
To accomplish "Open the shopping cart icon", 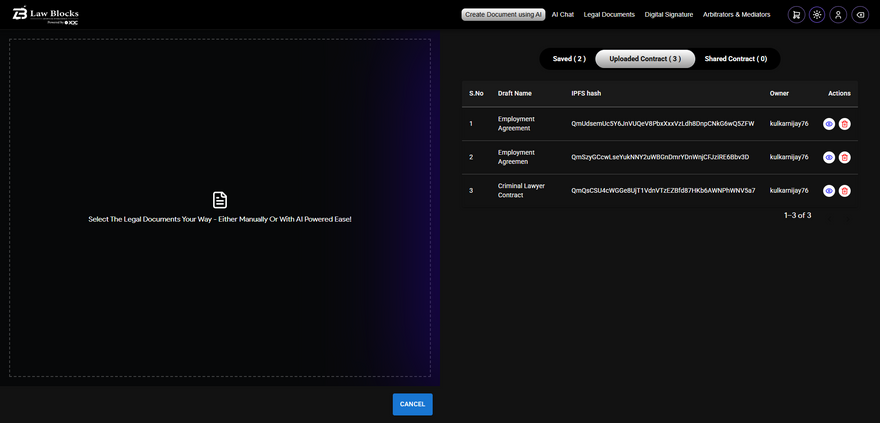I will click(796, 15).
